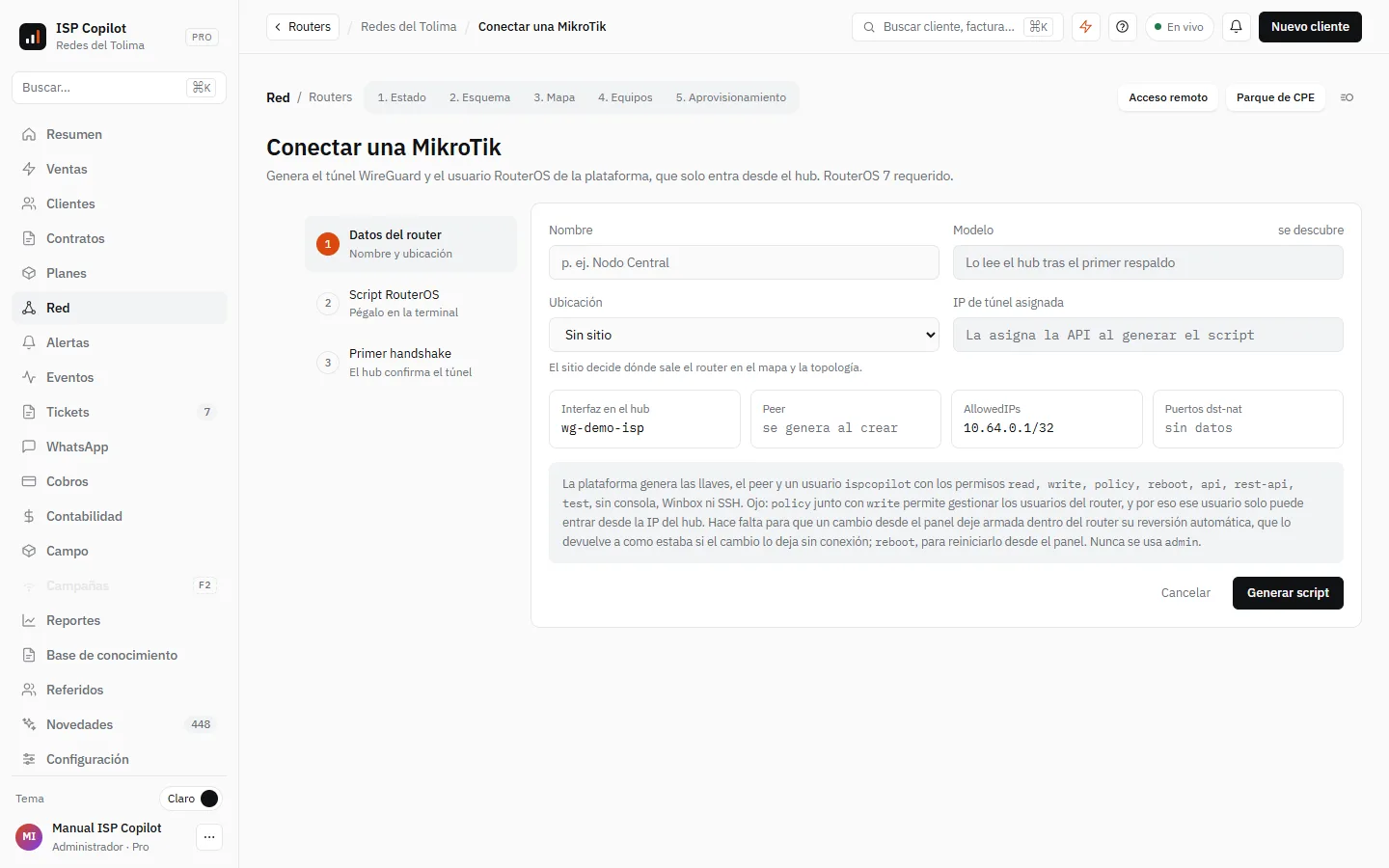Image resolution: width=1389 pixels, height=868 pixels.
Task: Click the Generar script button
Action: [1288, 593]
